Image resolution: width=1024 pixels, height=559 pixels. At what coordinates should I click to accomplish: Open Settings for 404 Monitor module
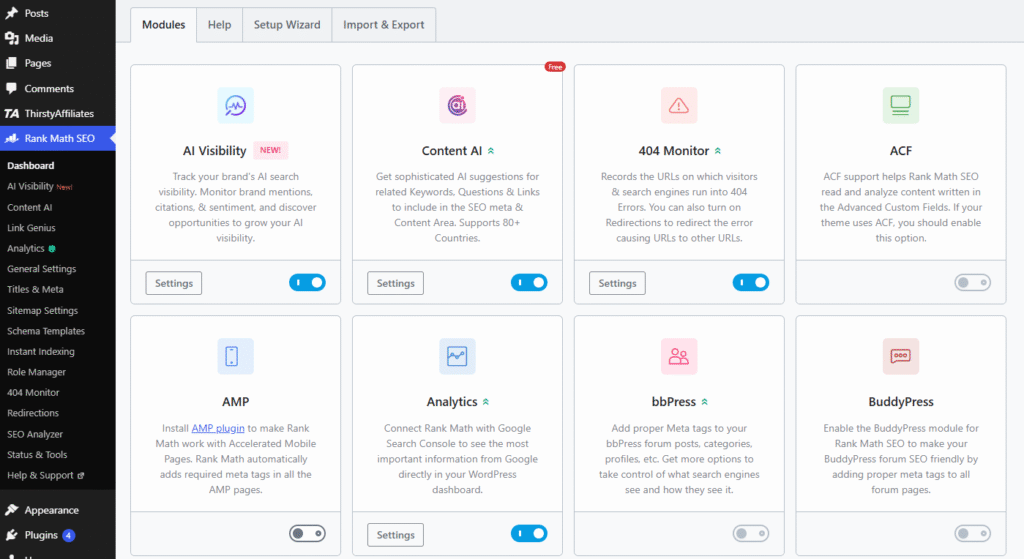[x=617, y=283]
